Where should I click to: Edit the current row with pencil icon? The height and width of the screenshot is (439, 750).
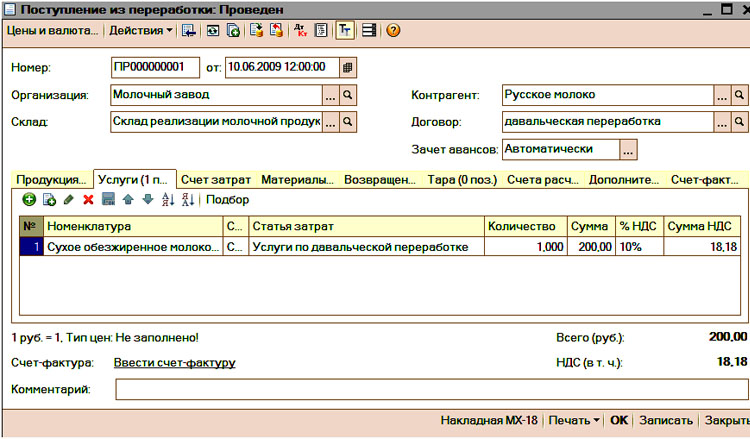[x=68, y=199]
